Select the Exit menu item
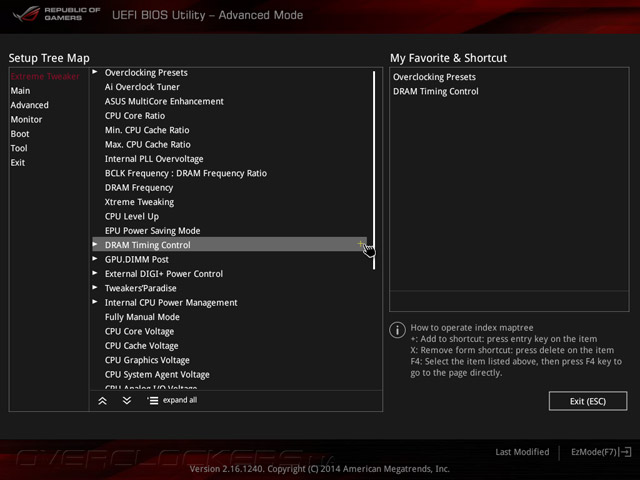 [x=18, y=162]
